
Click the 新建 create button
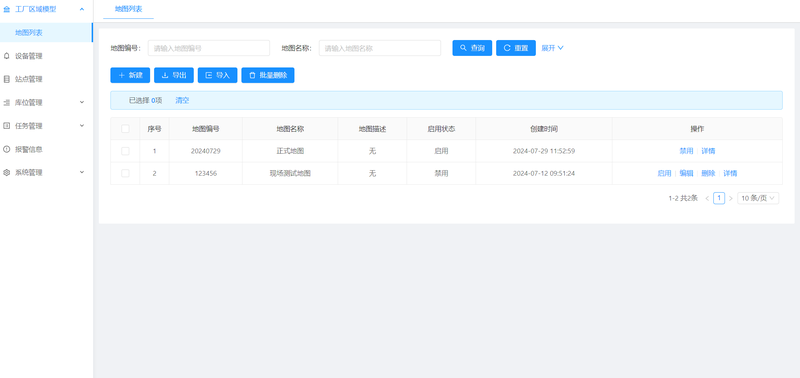130,75
